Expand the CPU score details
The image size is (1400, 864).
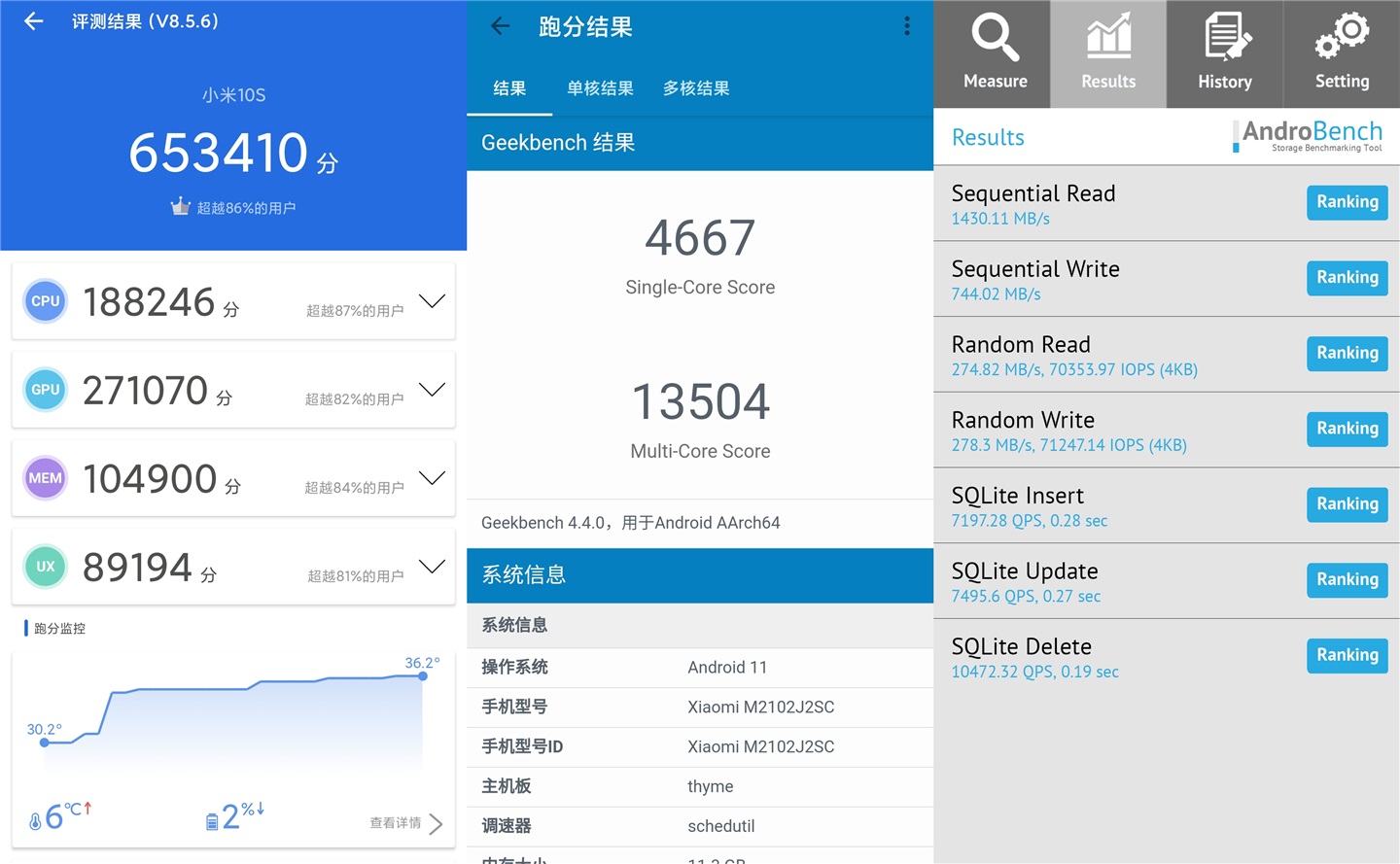(x=432, y=301)
